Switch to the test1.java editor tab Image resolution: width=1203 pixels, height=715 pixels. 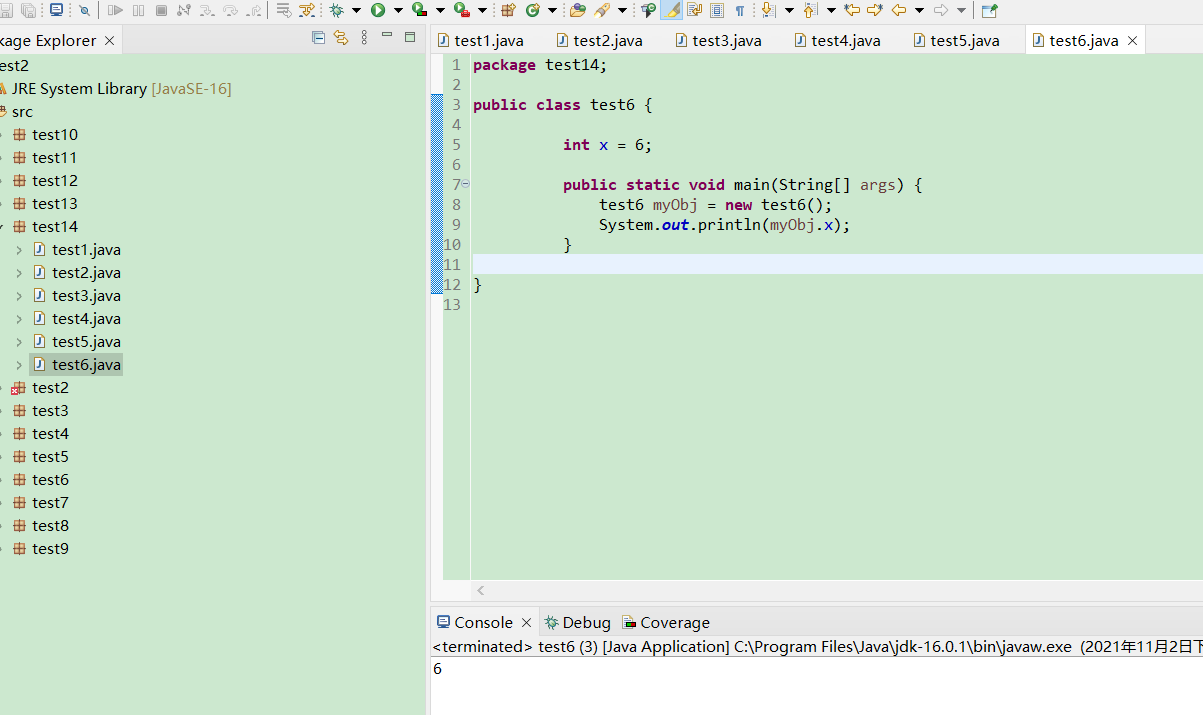pos(480,40)
